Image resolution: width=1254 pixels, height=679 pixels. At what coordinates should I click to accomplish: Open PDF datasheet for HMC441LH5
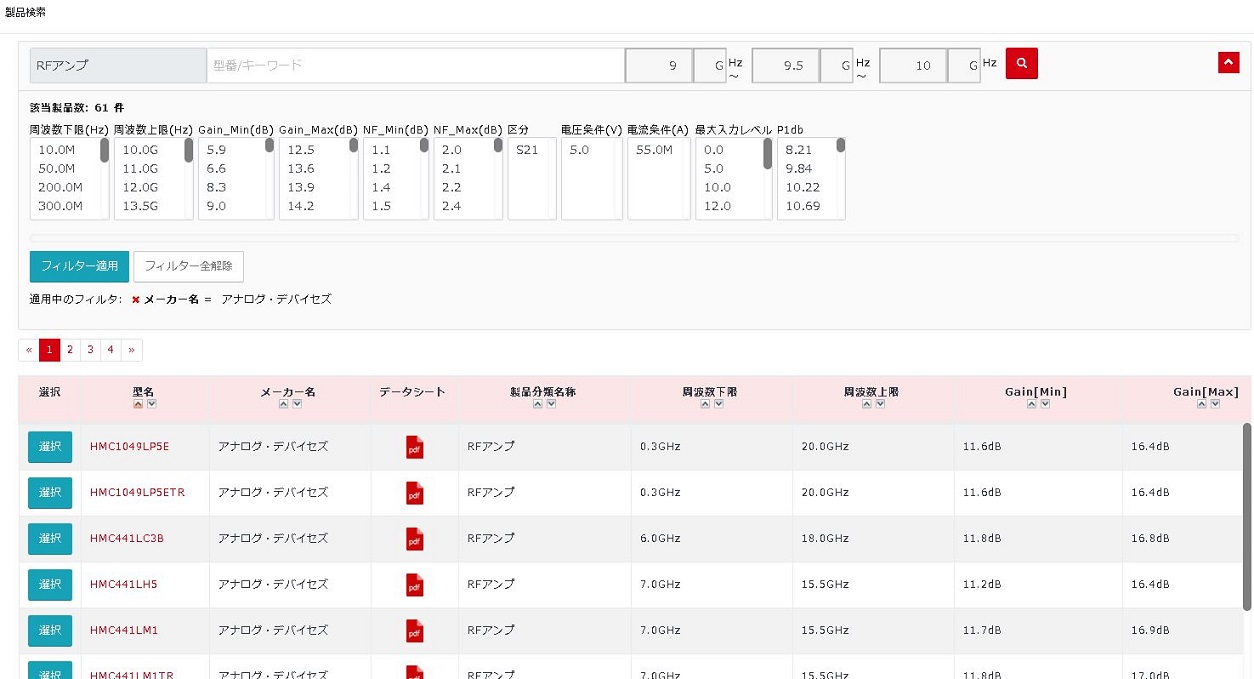[415, 585]
